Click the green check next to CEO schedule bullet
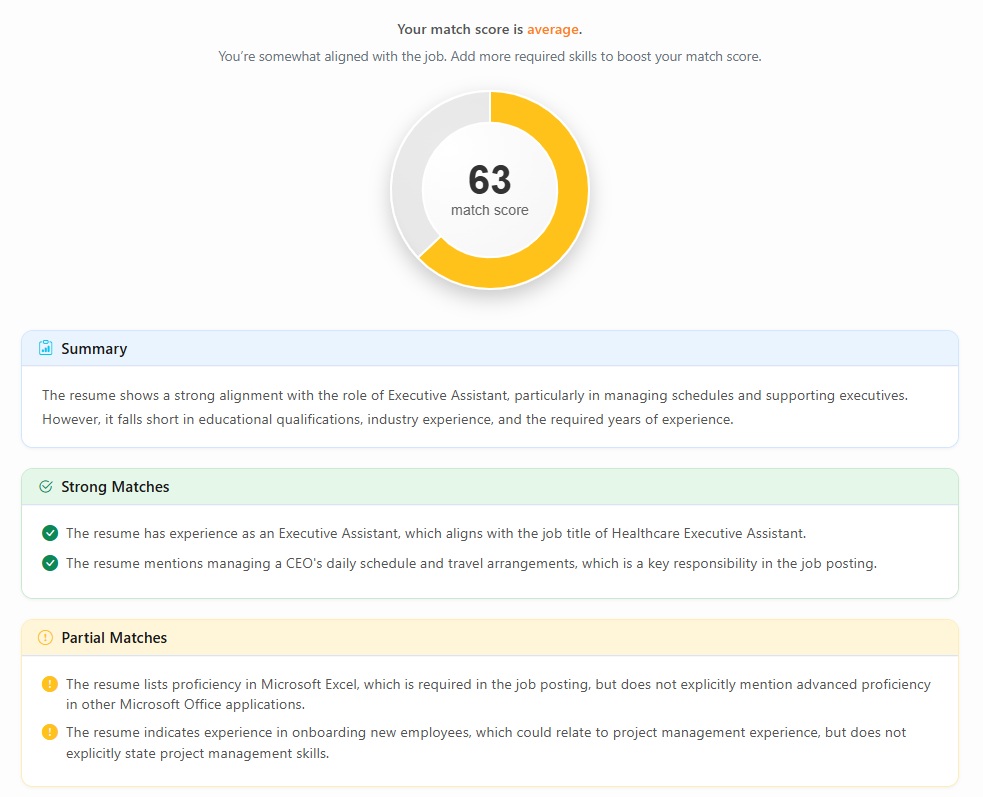This screenshot has height=797, width=983. click(50, 563)
